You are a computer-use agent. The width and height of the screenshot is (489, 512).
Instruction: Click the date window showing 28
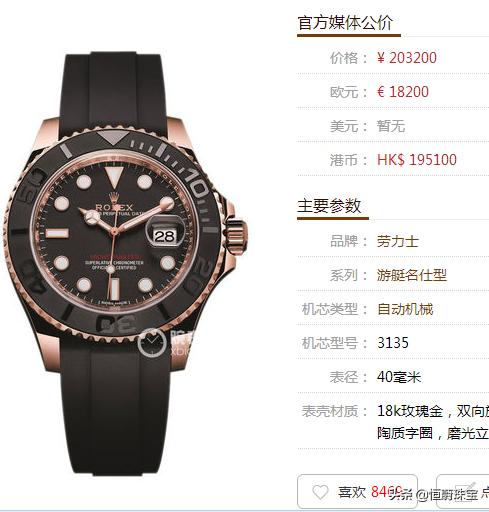(x=165, y=236)
